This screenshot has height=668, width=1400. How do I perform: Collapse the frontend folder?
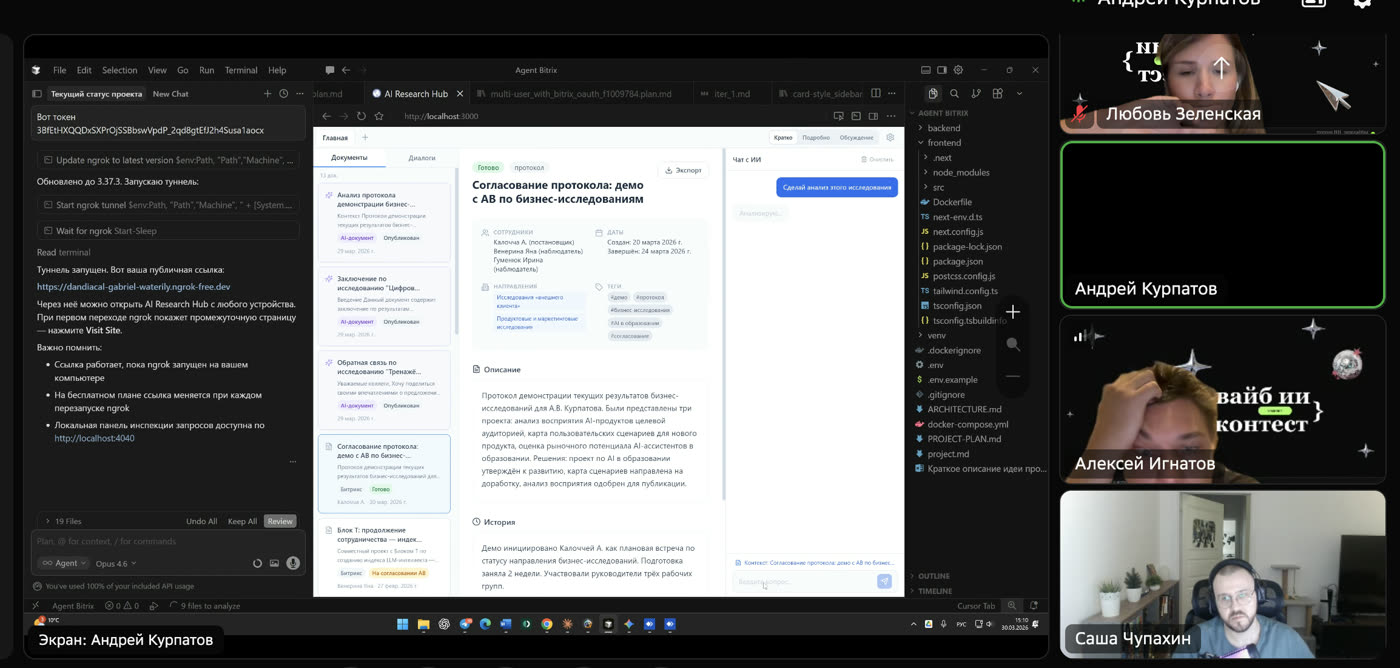click(944, 143)
